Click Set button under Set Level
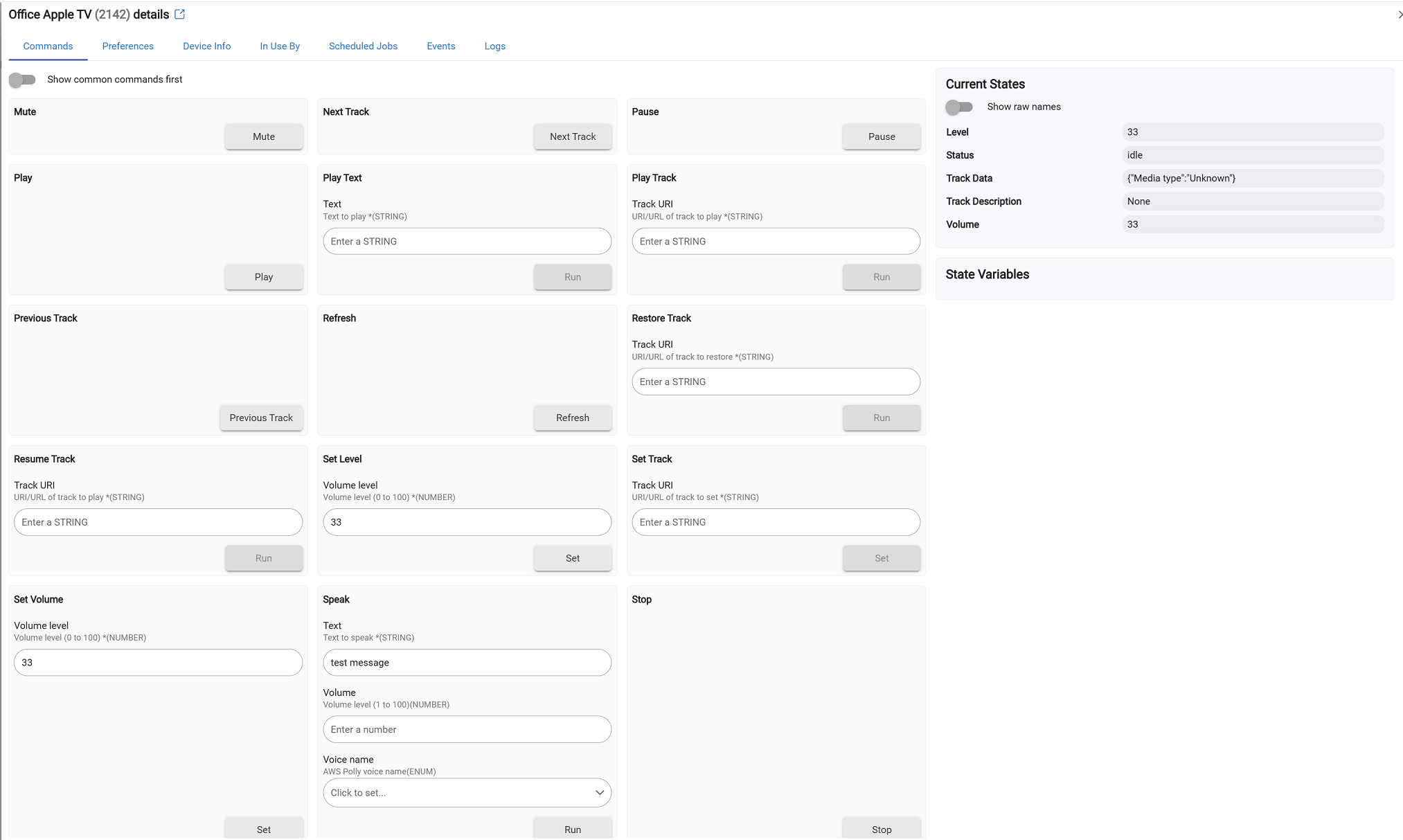Viewport: 1403px width, 840px height. (x=572, y=558)
